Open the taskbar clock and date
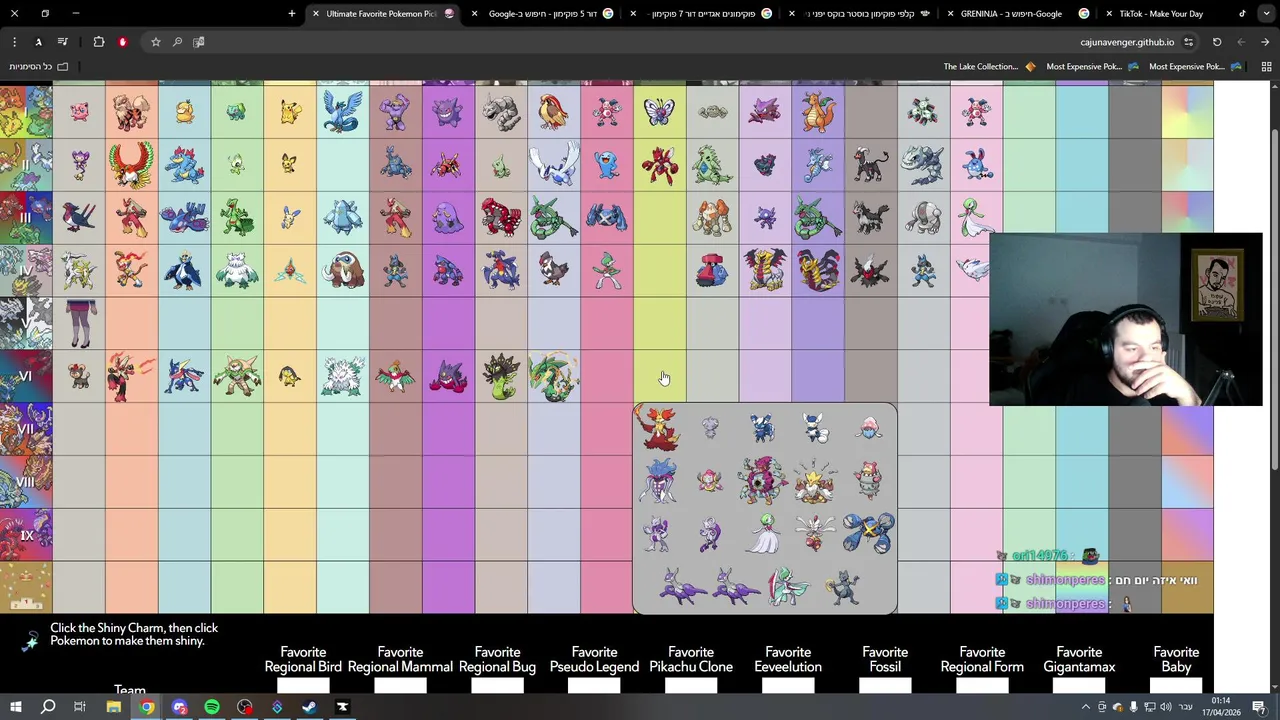Screen dimensions: 1280x720 (1219, 707)
